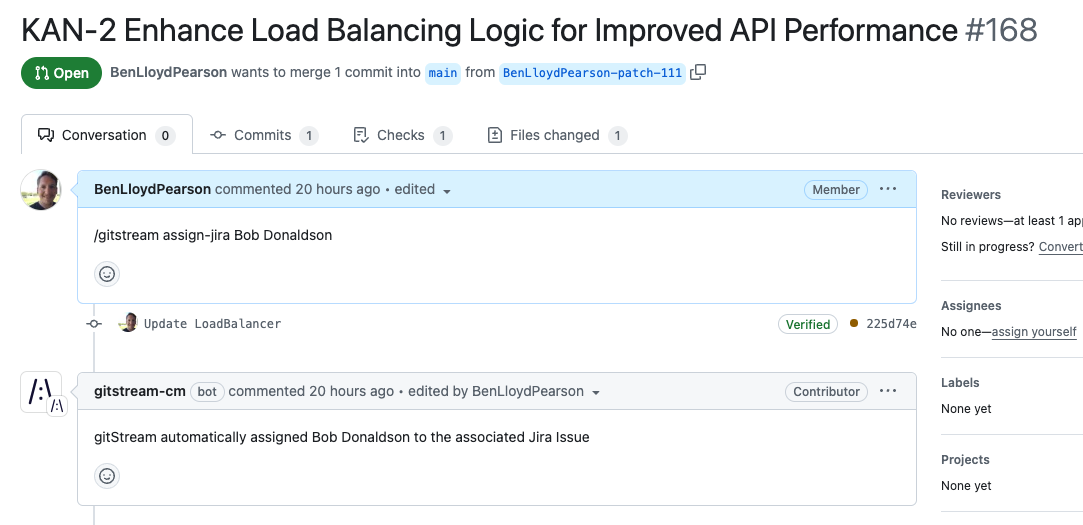
Task: Expand edit history dropdown on BenLloydPearson comment
Action: (x=423, y=190)
